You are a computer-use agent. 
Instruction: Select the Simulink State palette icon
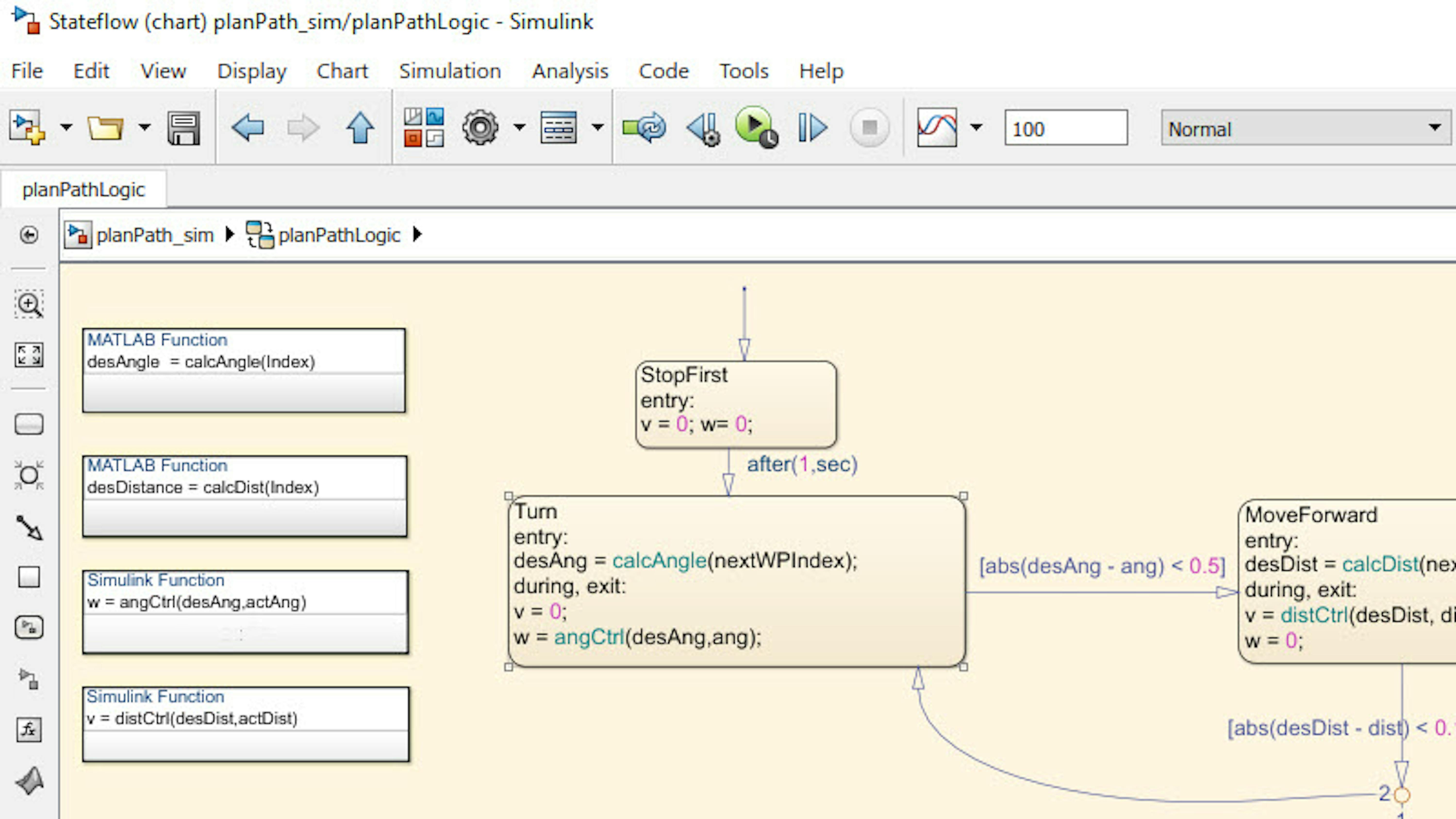29,627
